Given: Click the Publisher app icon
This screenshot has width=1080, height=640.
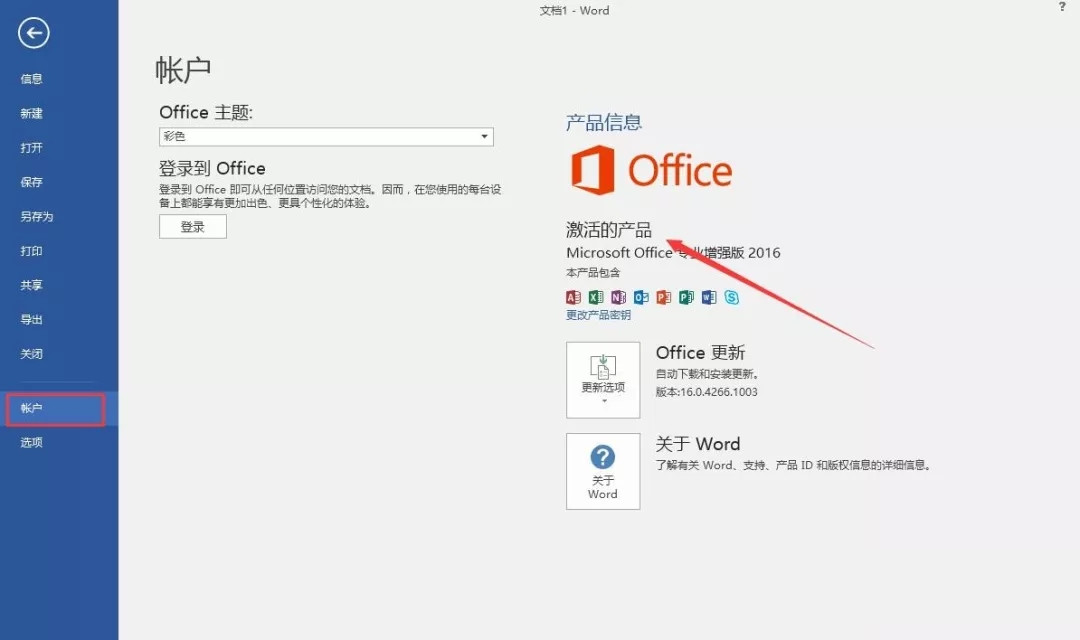Looking at the screenshot, I should point(687,297).
